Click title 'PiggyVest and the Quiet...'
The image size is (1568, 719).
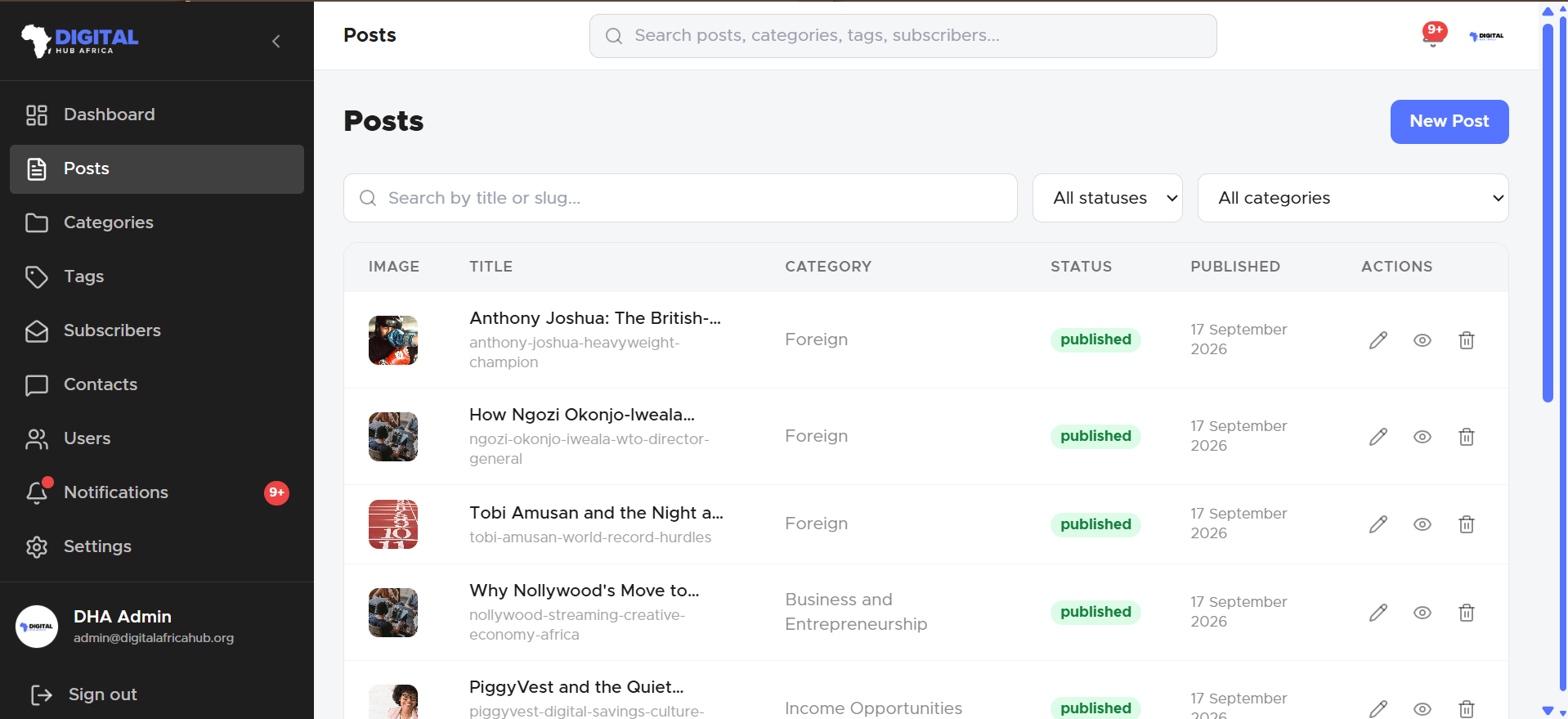coord(576,687)
